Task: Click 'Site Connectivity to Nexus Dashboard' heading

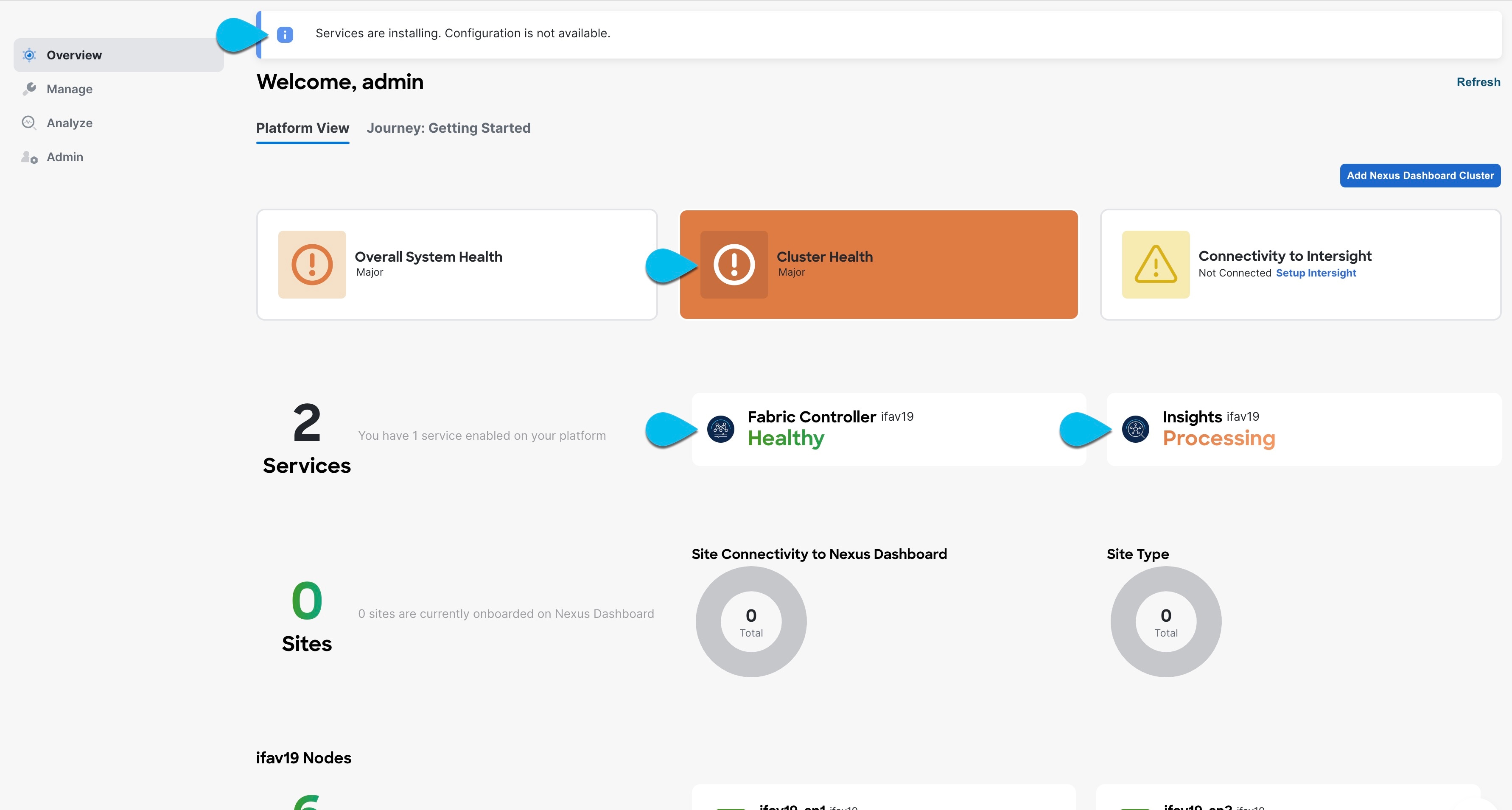Action: [819, 554]
